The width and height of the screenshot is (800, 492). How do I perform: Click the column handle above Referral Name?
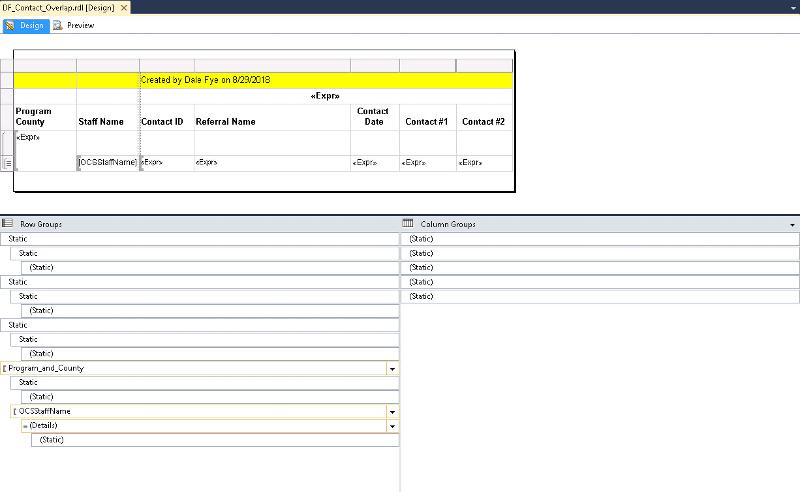click(272, 65)
